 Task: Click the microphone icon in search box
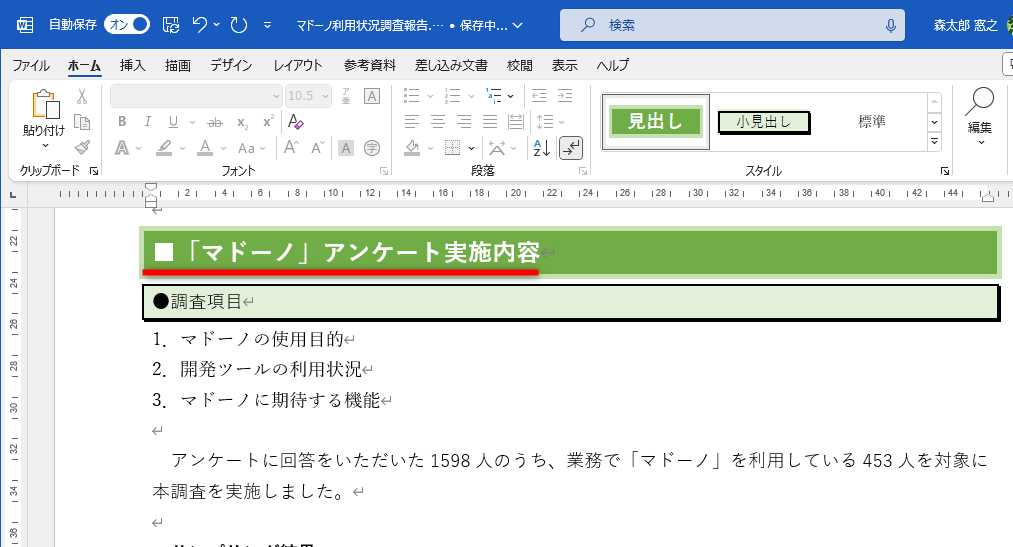pyautogui.click(x=890, y=25)
